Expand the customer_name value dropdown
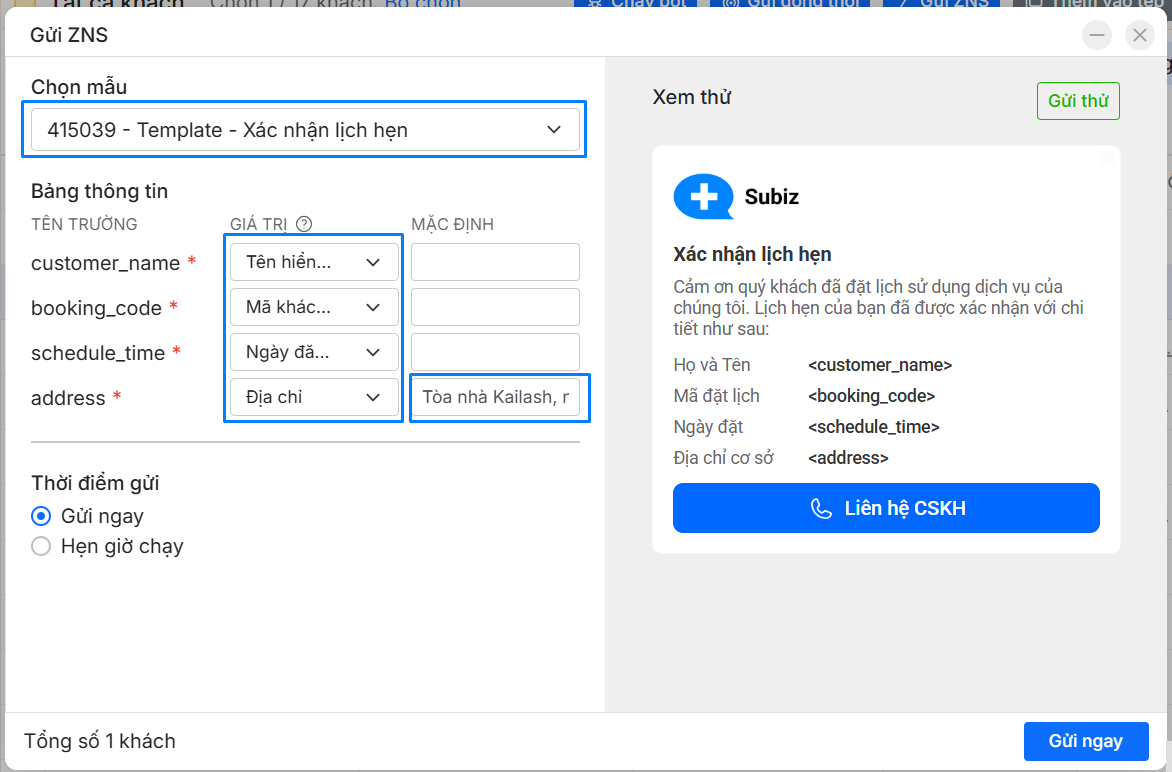1172x772 pixels. (x=314, y=262)
